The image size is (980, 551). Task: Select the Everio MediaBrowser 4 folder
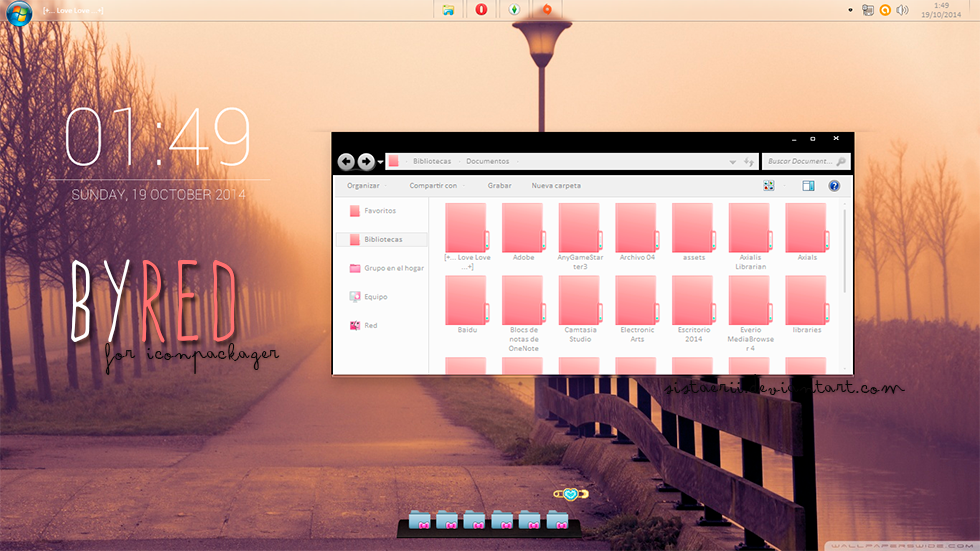click(750, 314)
